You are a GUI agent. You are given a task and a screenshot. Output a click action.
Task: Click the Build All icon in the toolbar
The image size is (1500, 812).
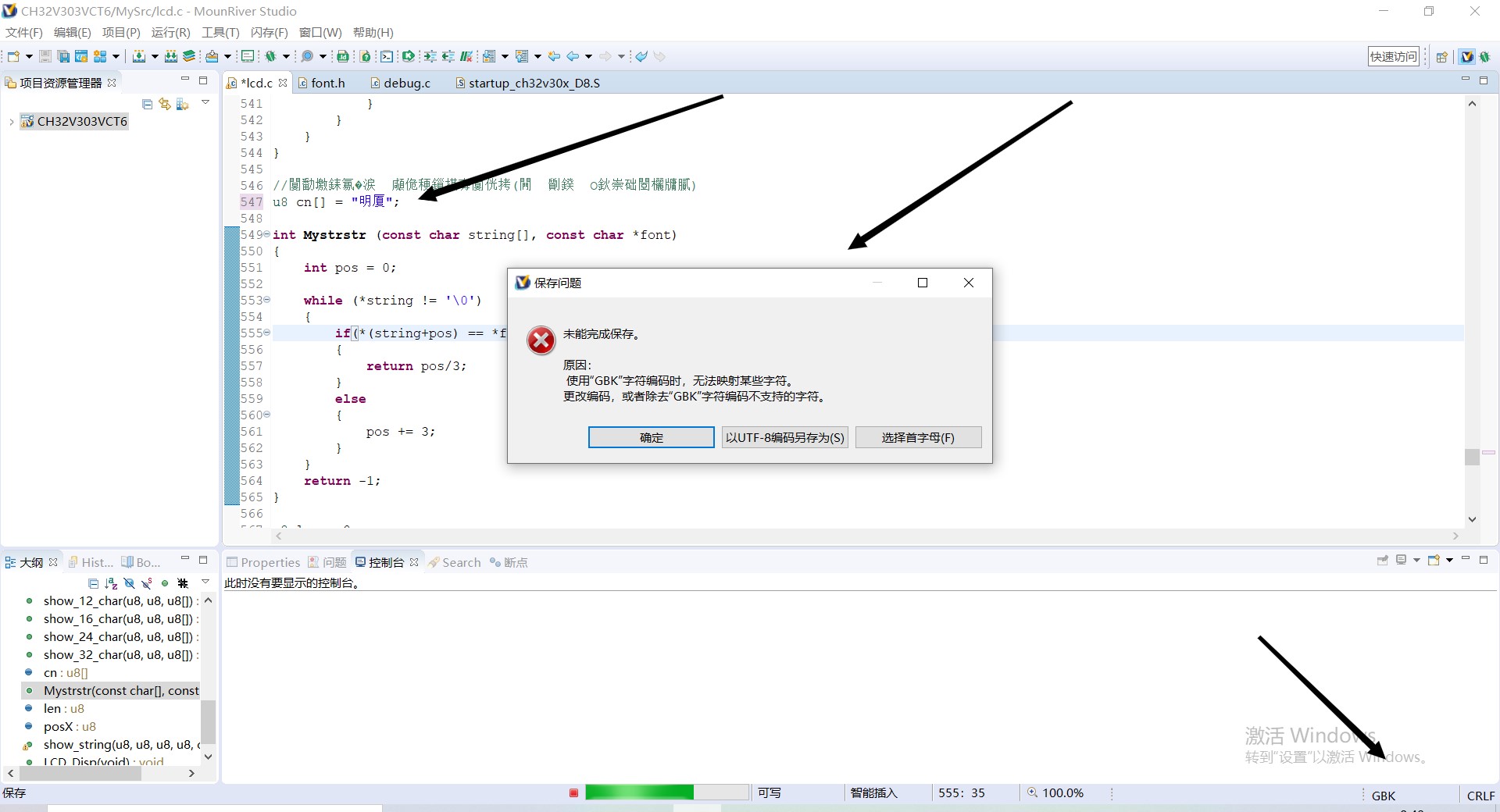[x=170, y=56]
